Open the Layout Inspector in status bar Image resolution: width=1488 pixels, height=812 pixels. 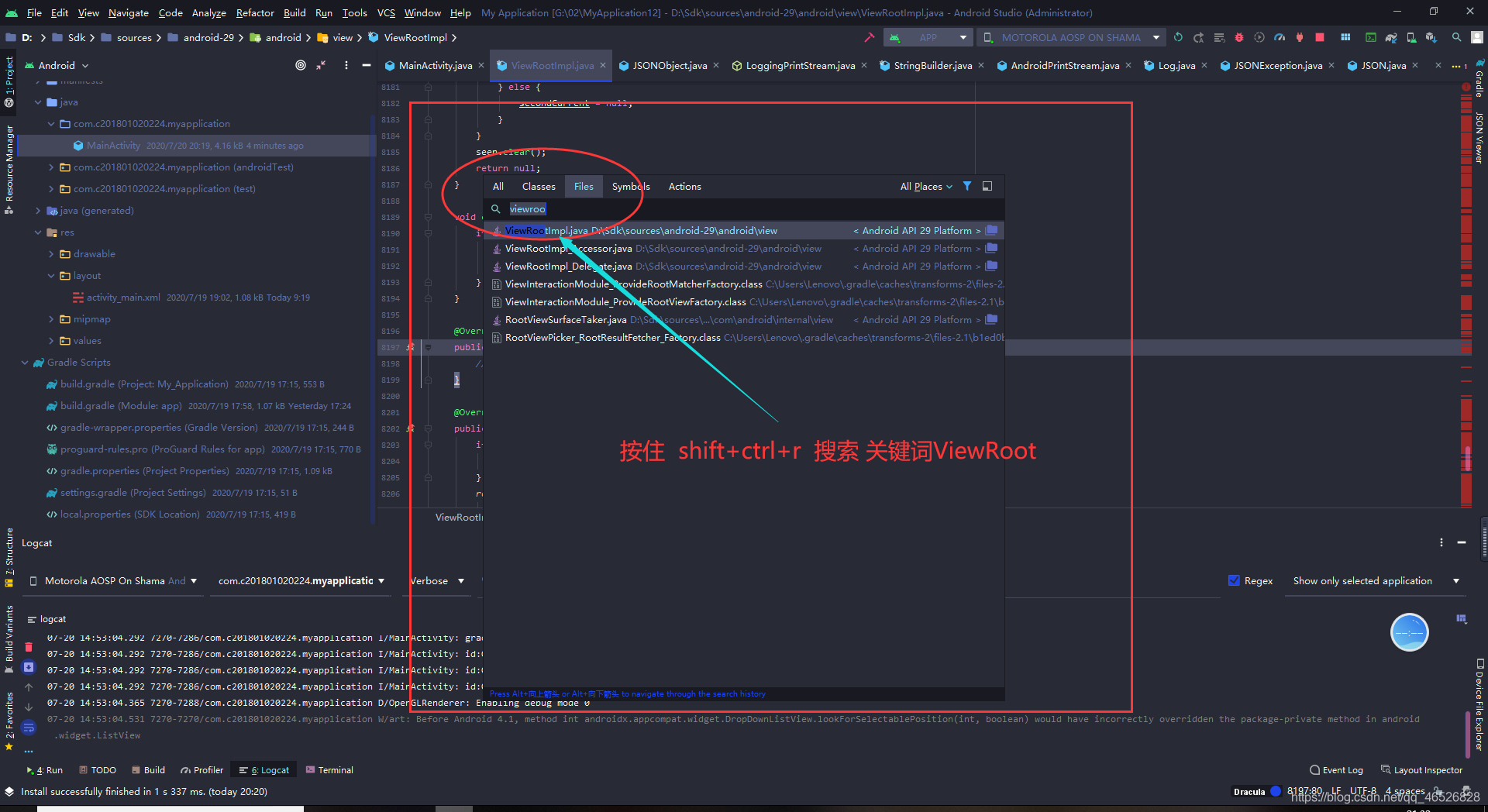click(1422, 770)
